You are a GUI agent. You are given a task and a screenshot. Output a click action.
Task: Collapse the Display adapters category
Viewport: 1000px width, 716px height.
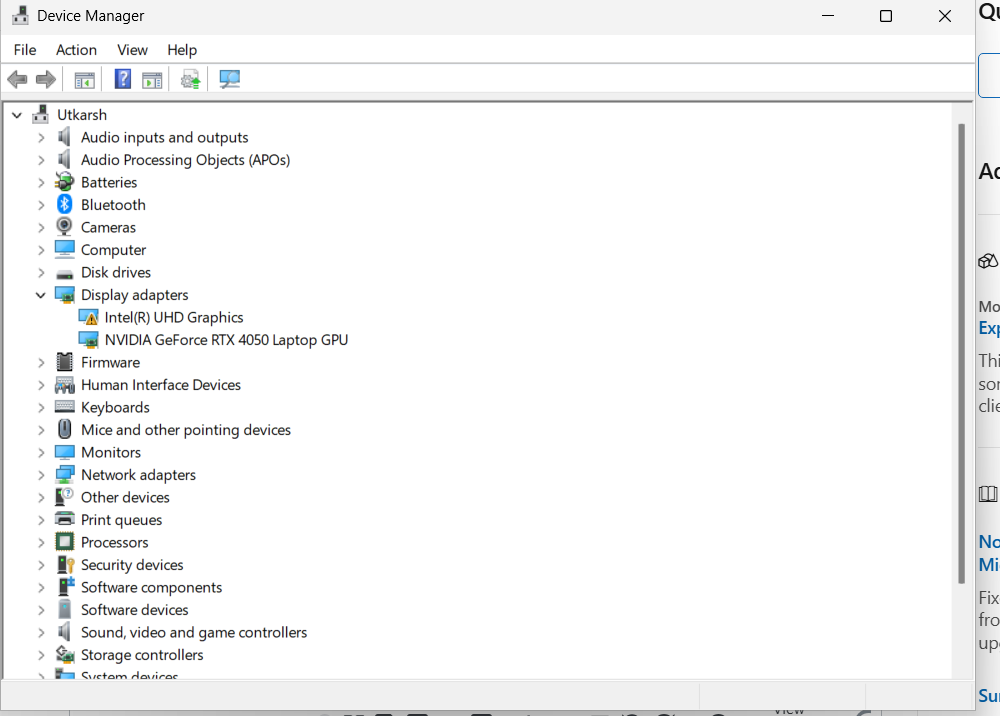40,294
